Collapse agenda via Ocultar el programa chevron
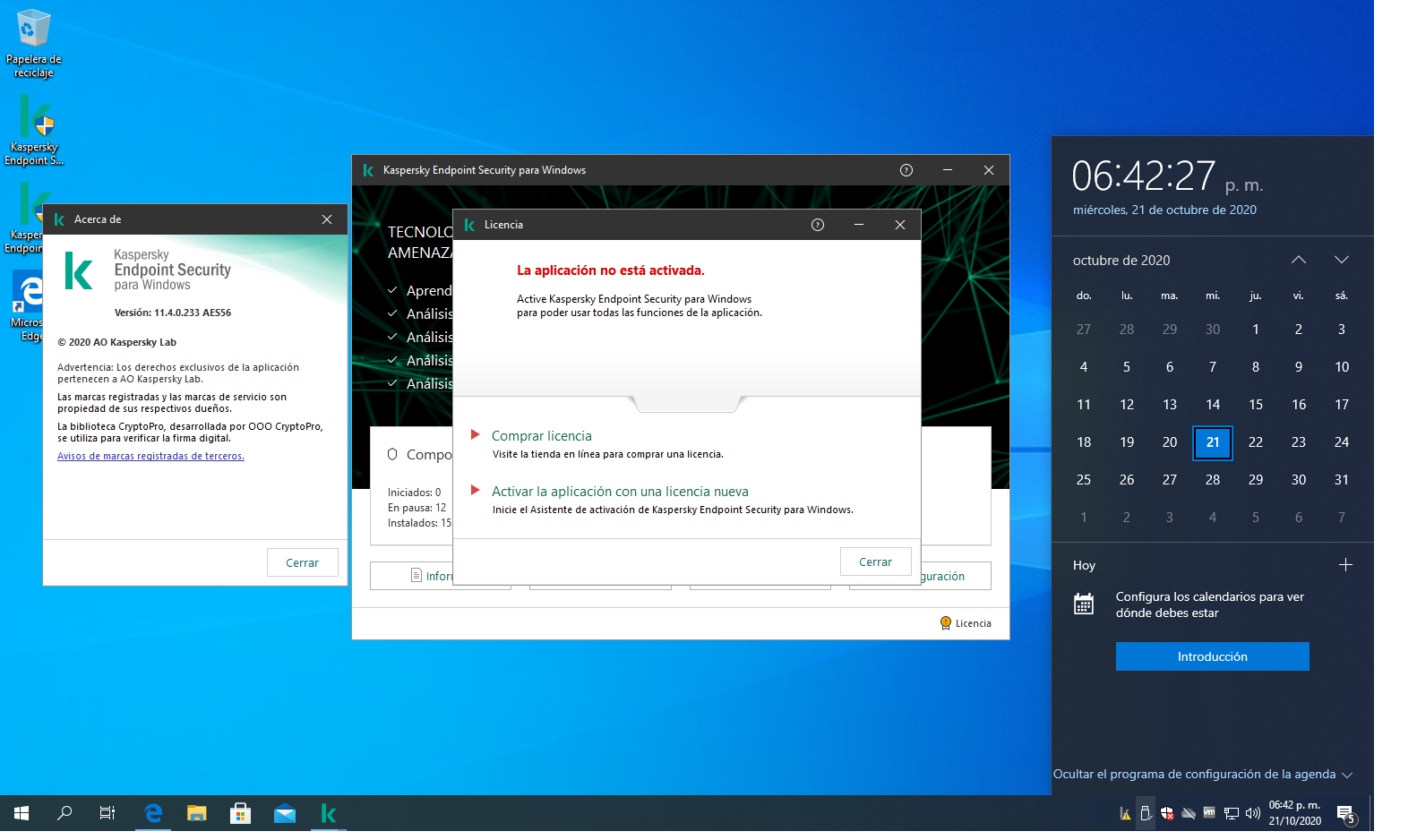Viewport: 1417px width, 840px height. (1347, 775)
